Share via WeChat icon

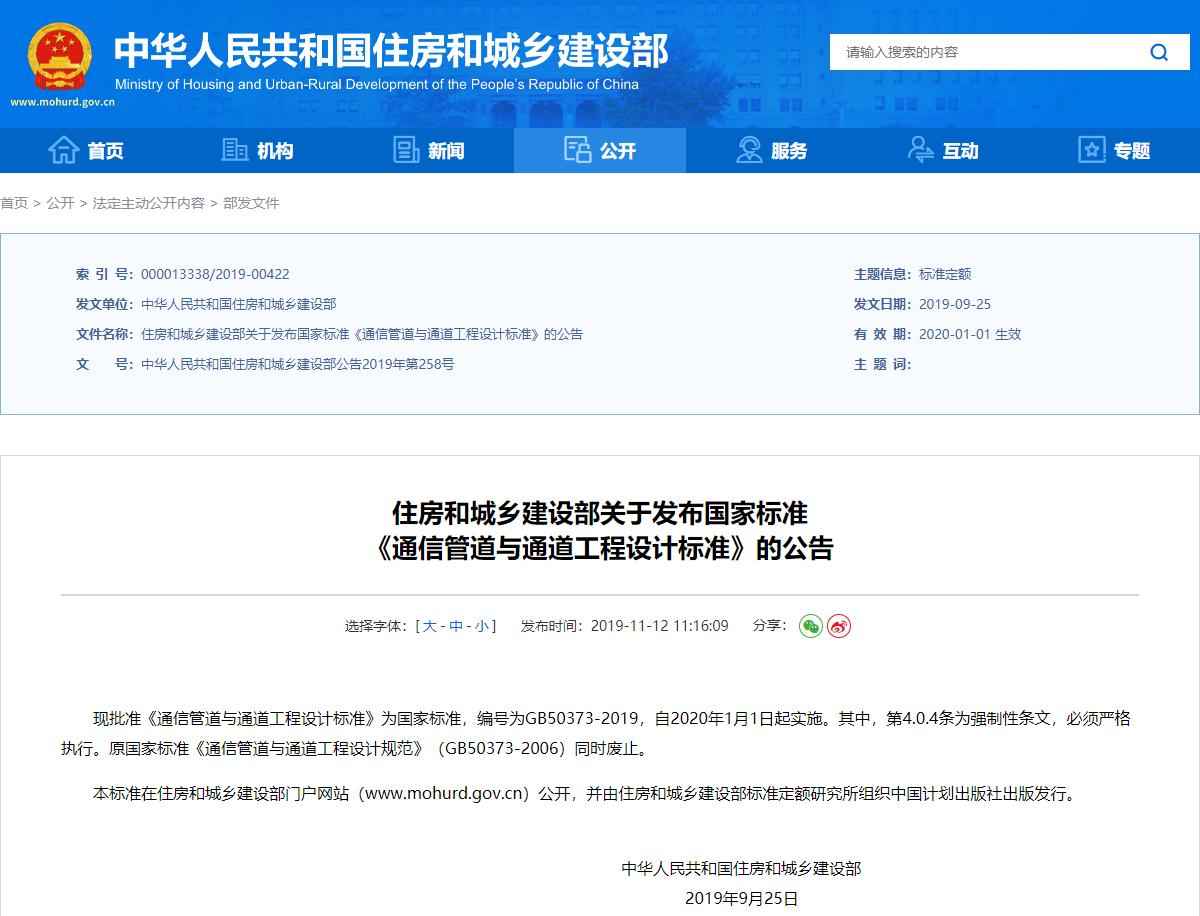coord(810,626)
